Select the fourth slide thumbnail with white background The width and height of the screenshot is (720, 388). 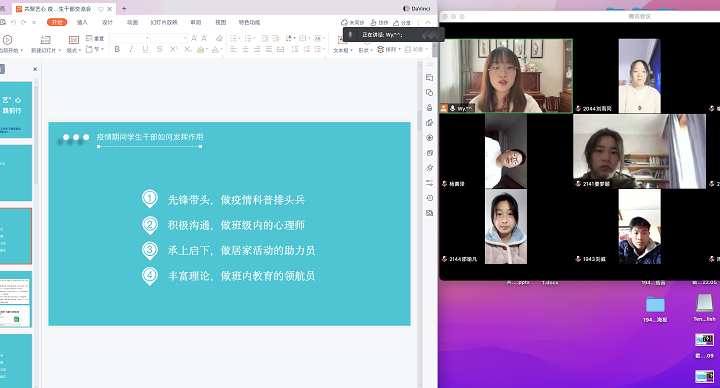pos(16,299)
